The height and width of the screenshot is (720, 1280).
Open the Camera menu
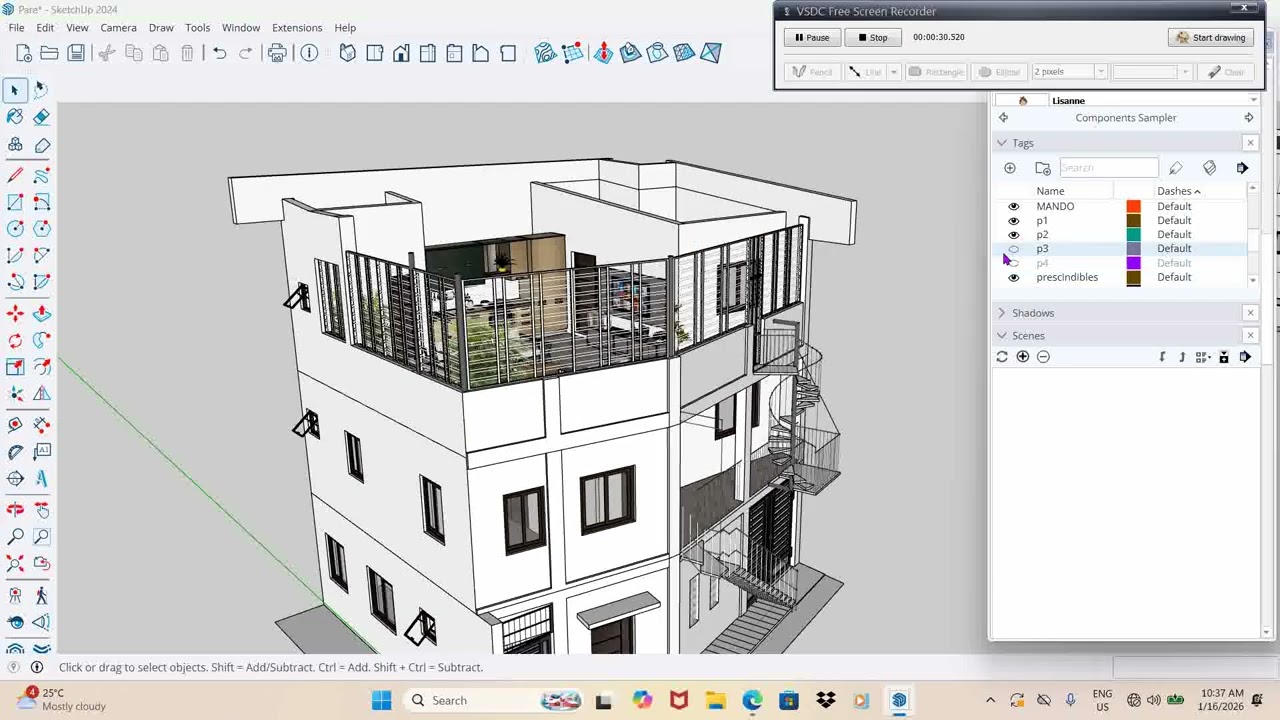click(118, 28)
